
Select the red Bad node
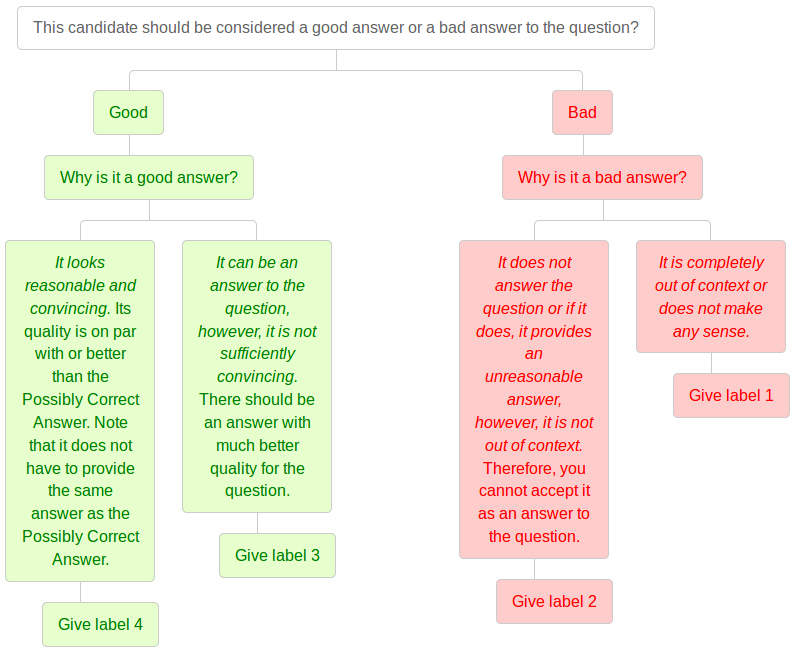tap(583, 113)
